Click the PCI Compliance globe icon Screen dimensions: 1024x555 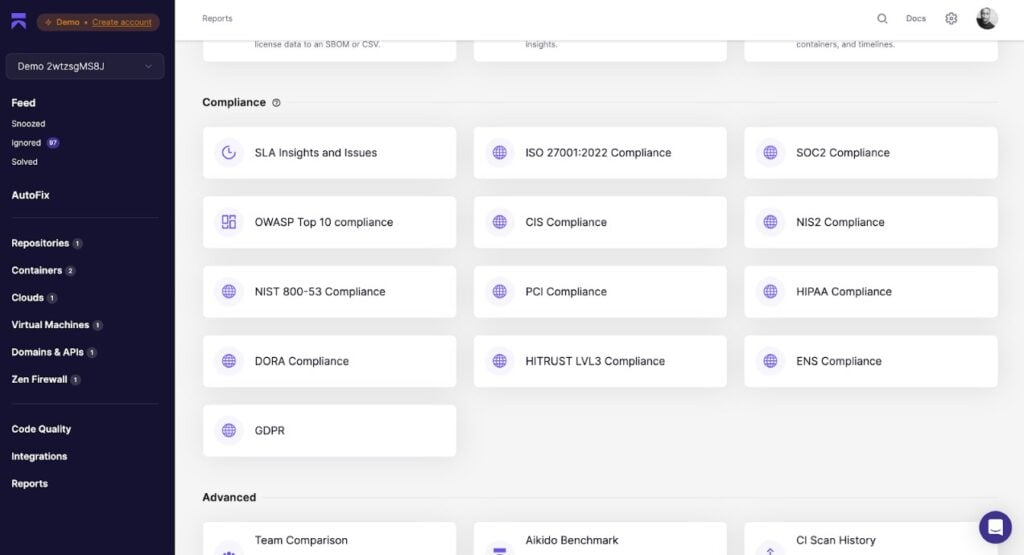pyautogui.click(x=500, y=291)
